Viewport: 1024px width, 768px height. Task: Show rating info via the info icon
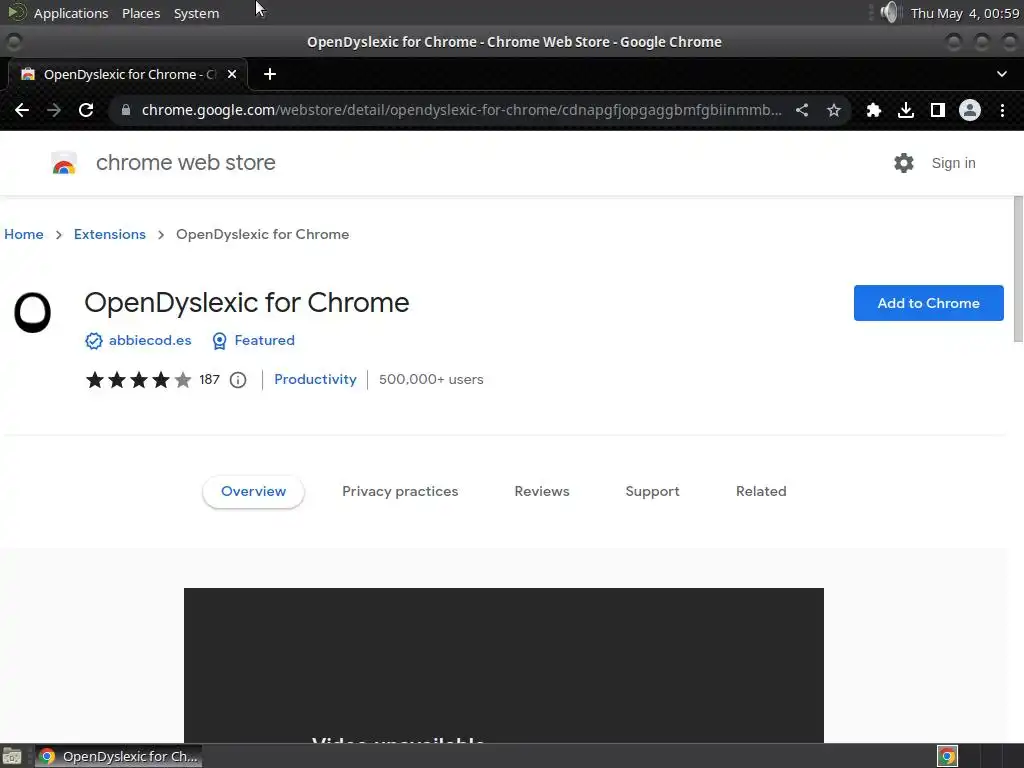(x=238, y=380)
